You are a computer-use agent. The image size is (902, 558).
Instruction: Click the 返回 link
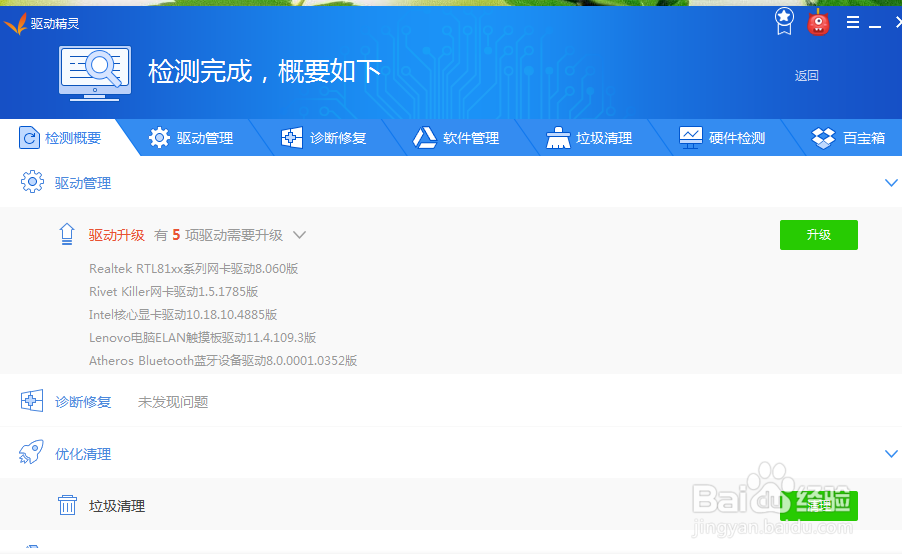coord(807,75)
